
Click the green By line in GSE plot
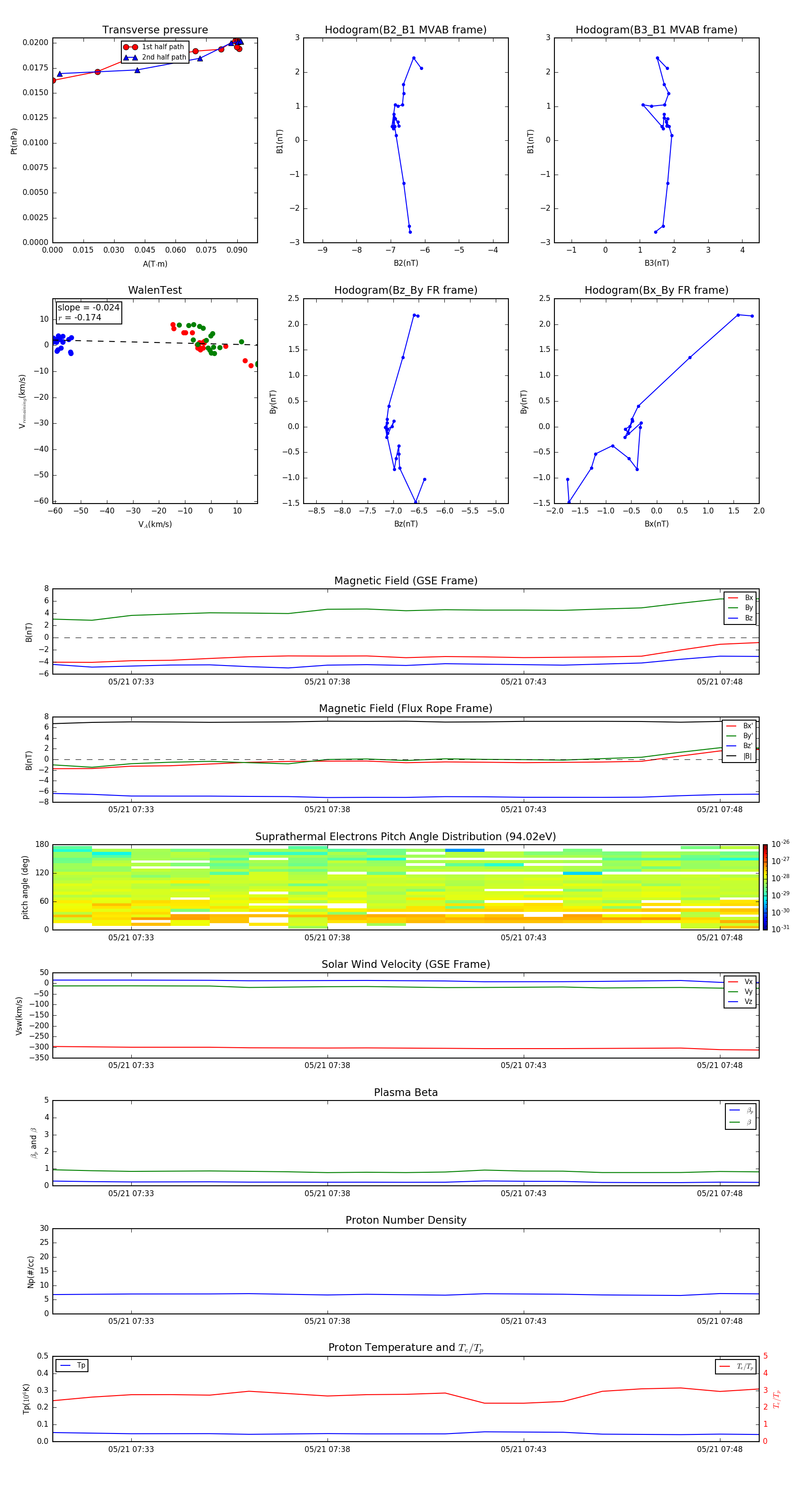pos(406,610)
